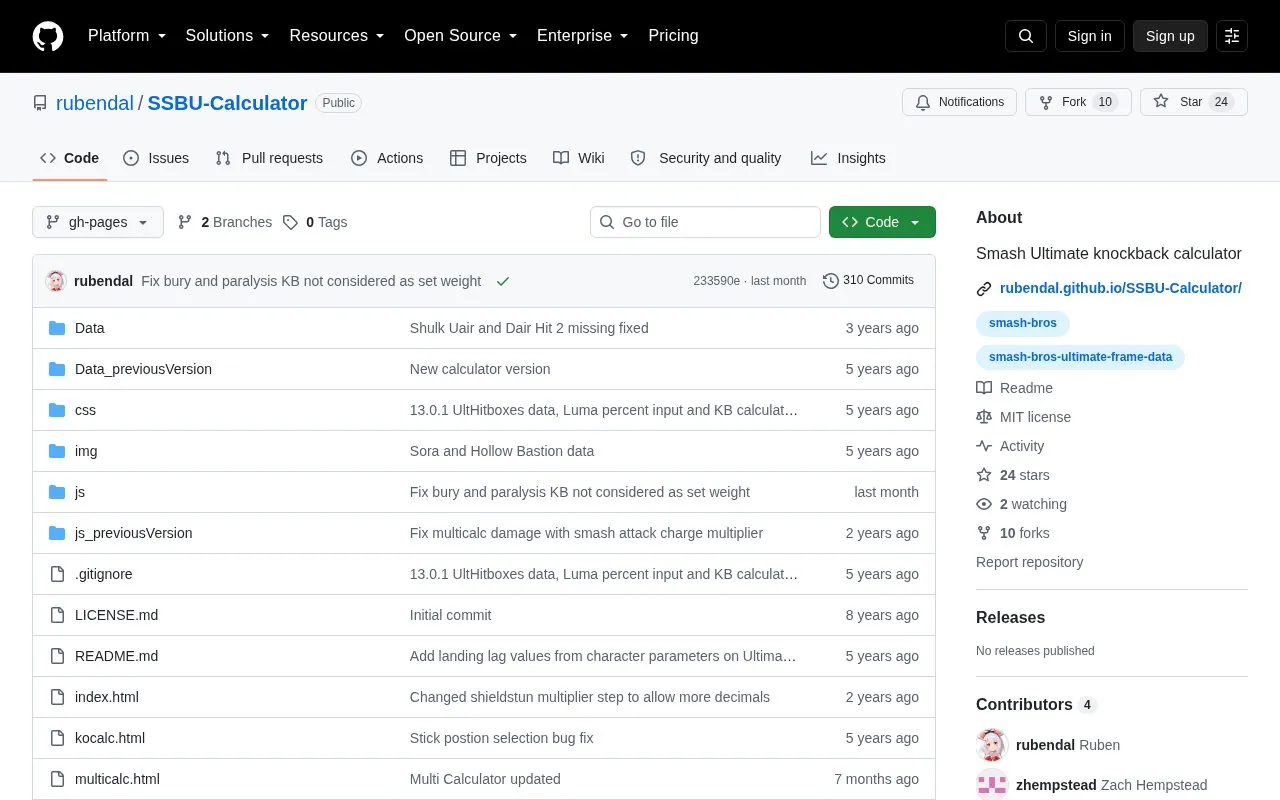
Task: Click the scale icon beside MIT license
Action: coord(984,417)
